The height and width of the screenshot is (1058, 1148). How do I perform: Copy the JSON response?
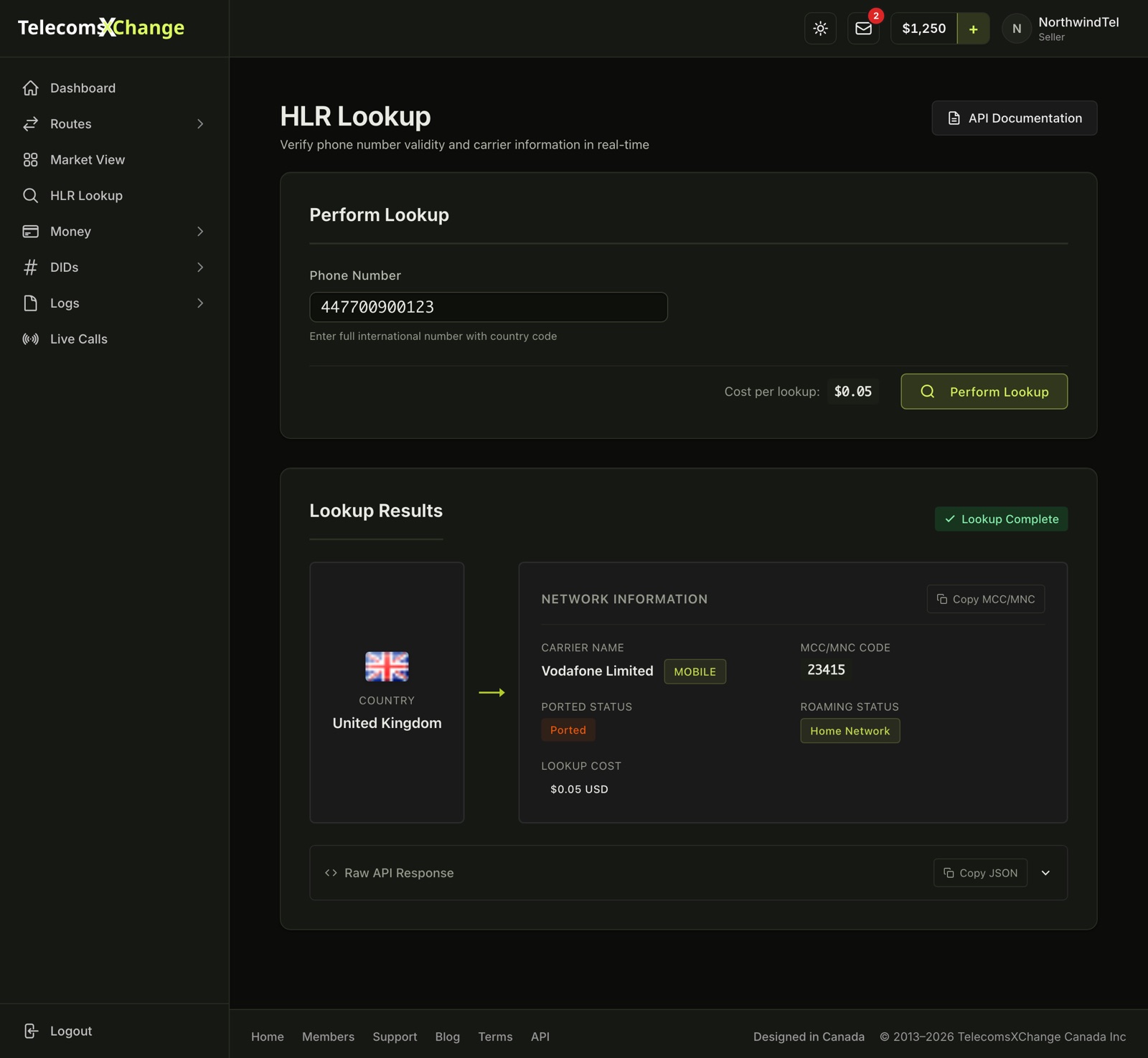click(x=980, y=873)
